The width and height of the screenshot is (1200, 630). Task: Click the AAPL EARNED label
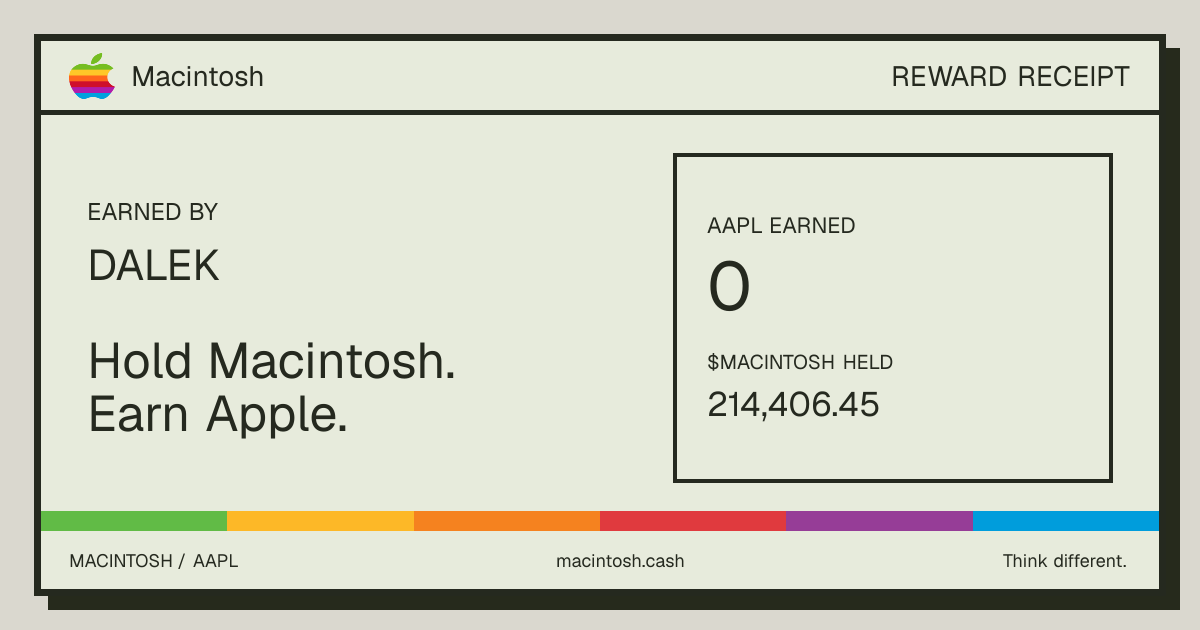pyautogui.click(x=781, y=226)
